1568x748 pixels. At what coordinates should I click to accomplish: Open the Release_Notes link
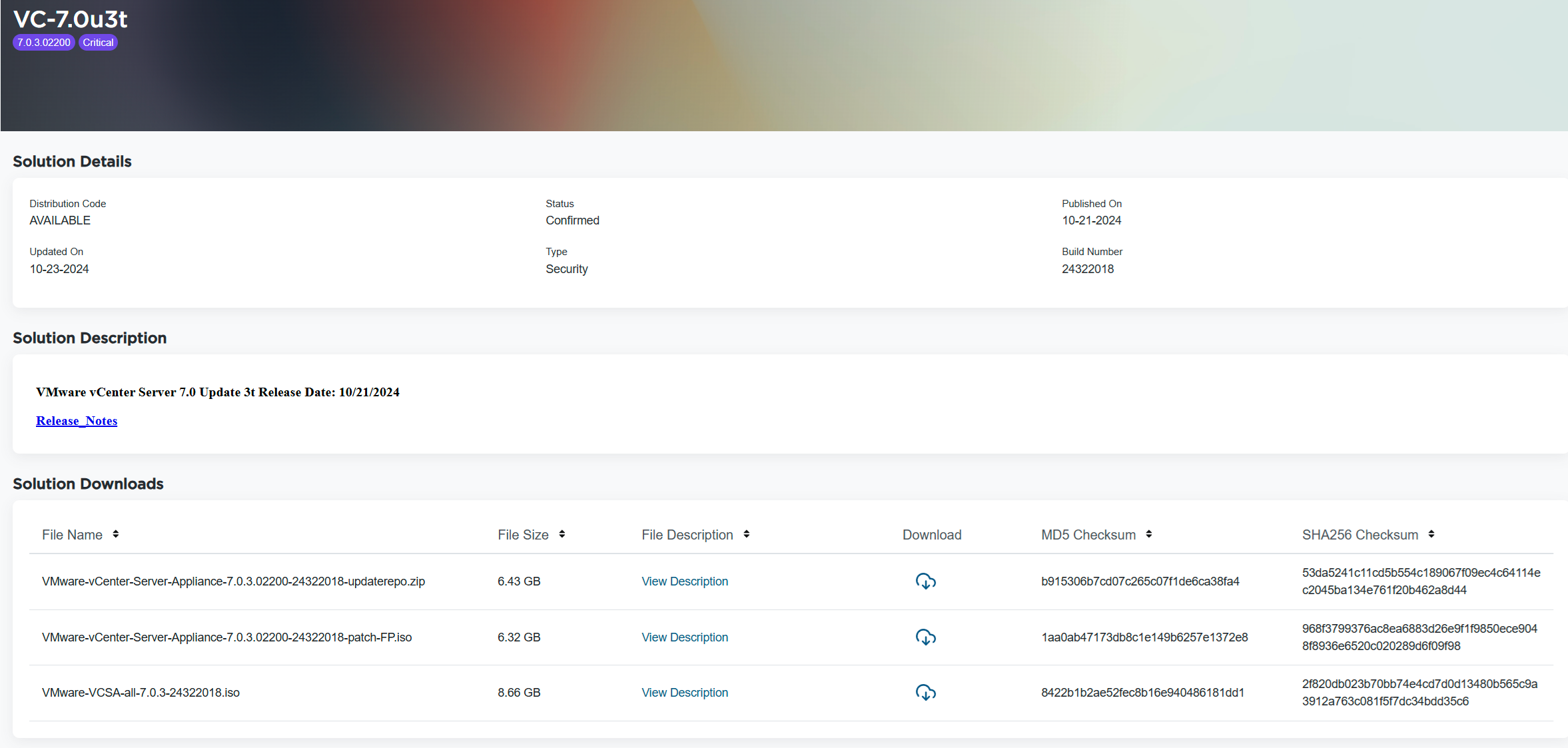[x=77, y=421]
